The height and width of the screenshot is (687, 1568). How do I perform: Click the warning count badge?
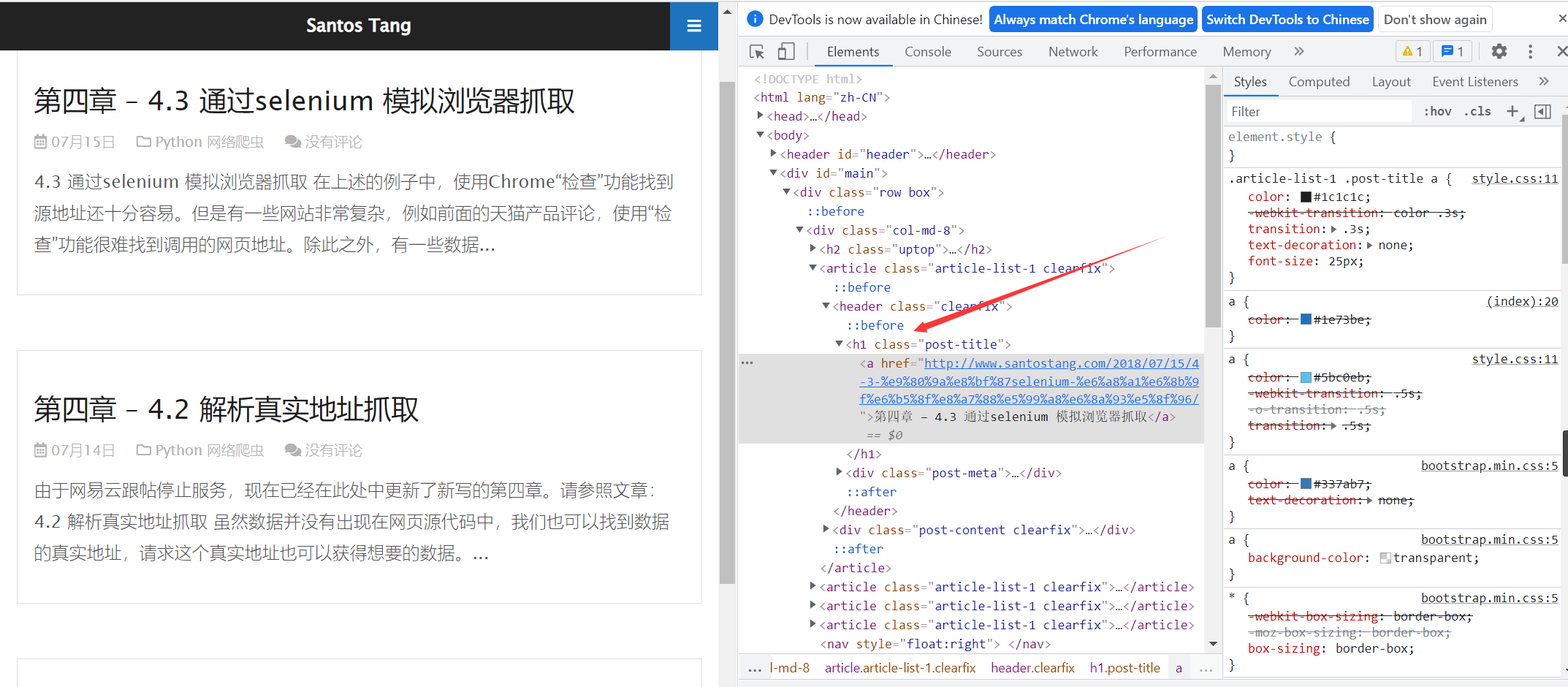1412,51
